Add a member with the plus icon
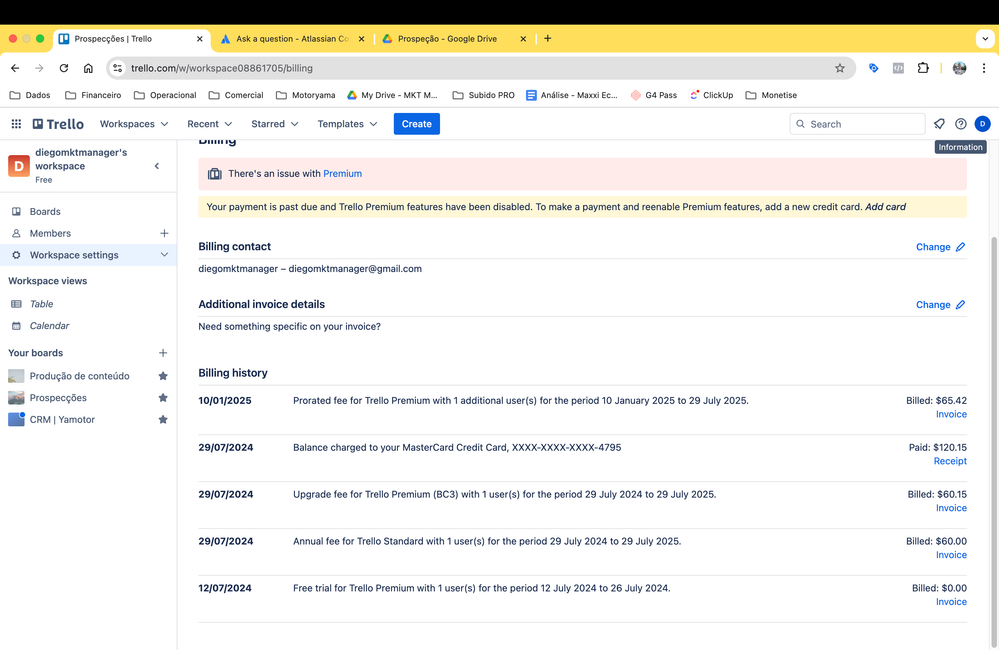 (164, 233)
